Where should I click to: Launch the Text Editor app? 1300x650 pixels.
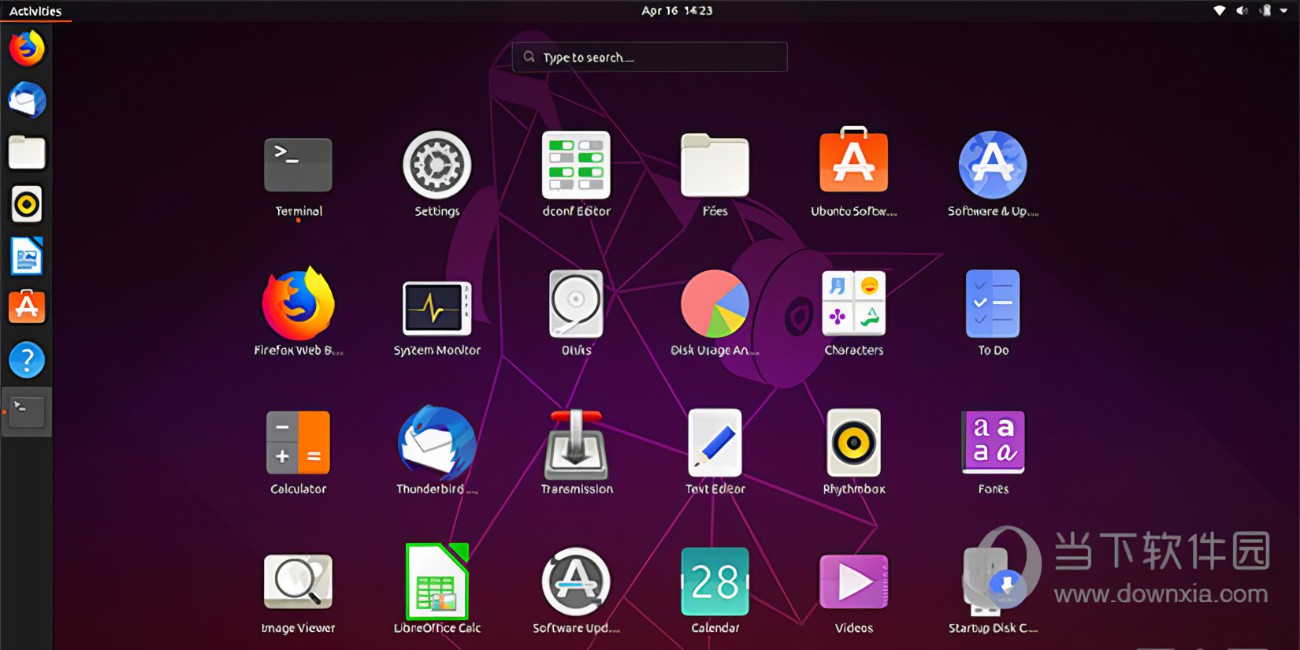point(715,443)
